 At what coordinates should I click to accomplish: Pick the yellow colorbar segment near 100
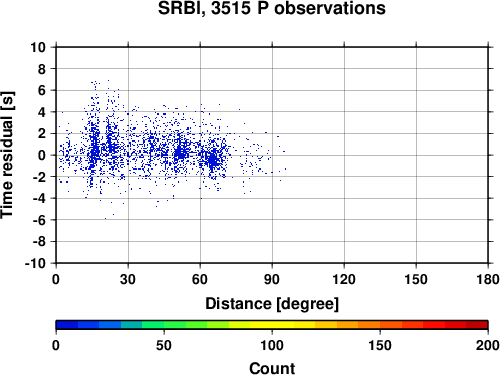click(272, 325)
